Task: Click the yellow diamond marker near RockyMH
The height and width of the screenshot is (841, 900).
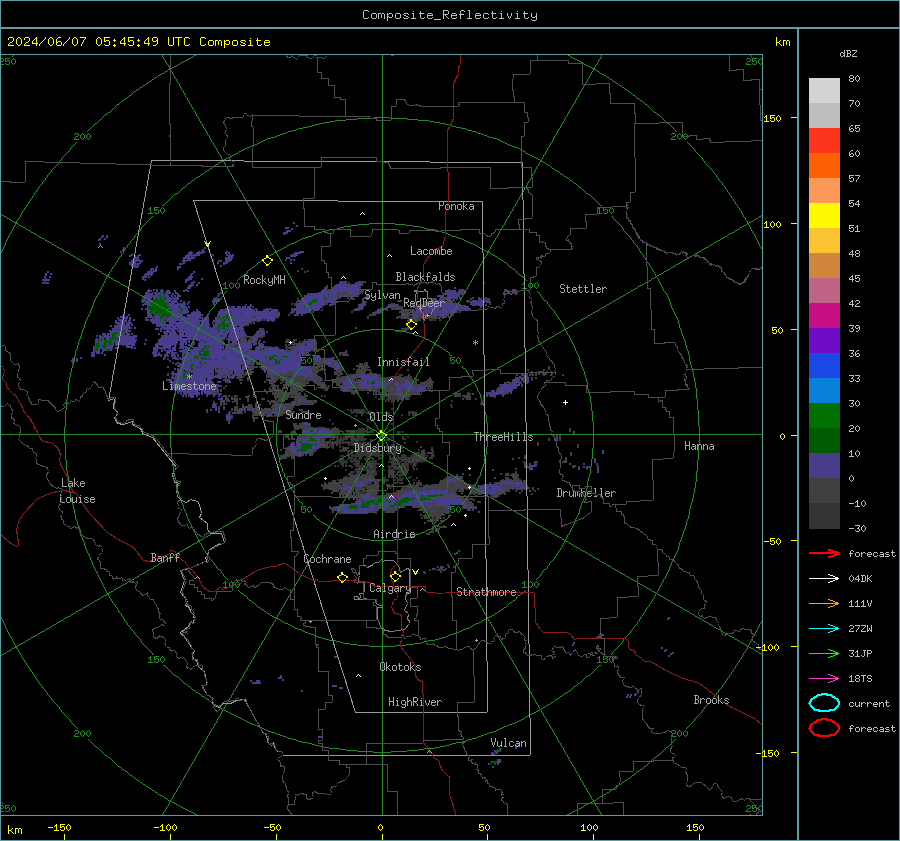Action: [x=267, y=261]
